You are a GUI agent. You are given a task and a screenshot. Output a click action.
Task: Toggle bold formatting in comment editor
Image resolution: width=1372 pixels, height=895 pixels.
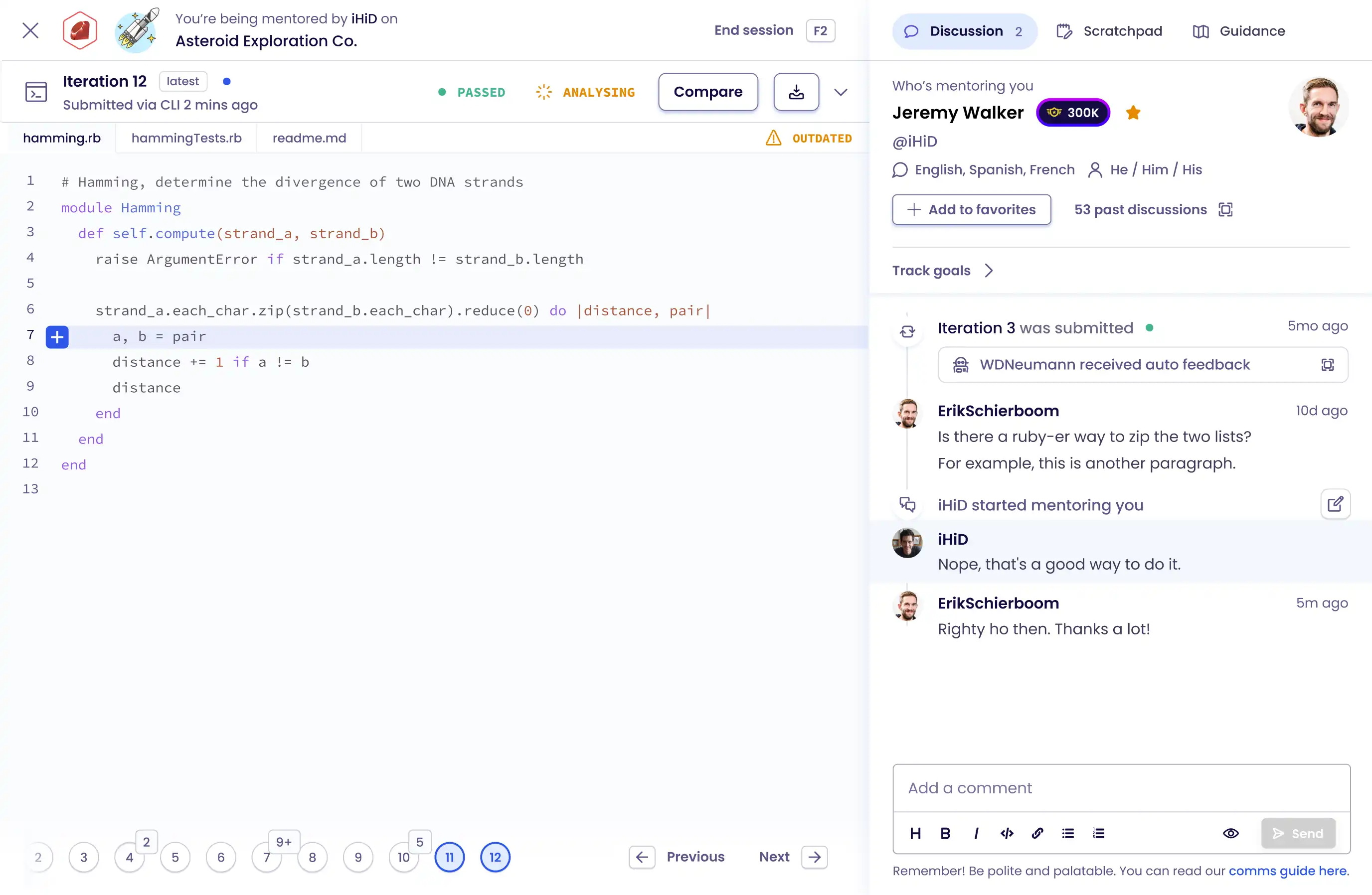(x=945, y=833)
